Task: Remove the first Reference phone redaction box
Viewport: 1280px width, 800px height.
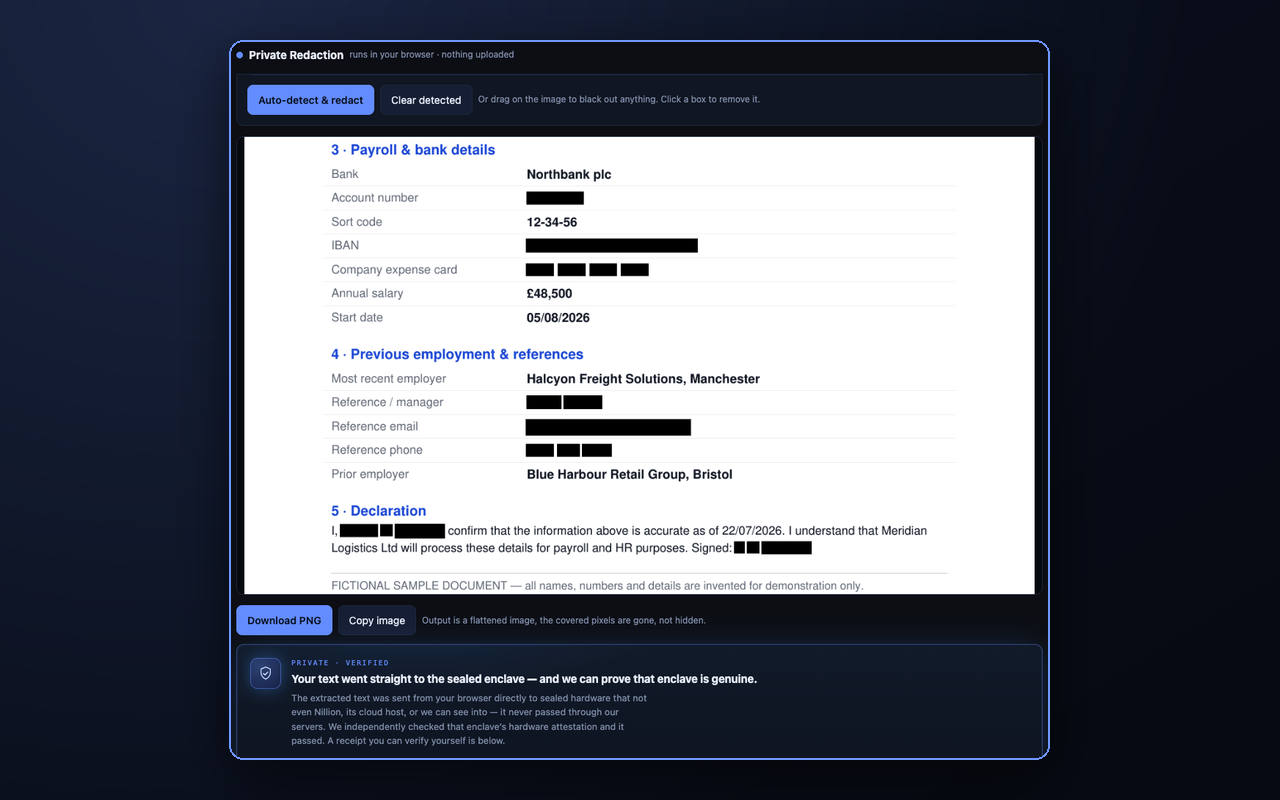Action: point(540,450)
